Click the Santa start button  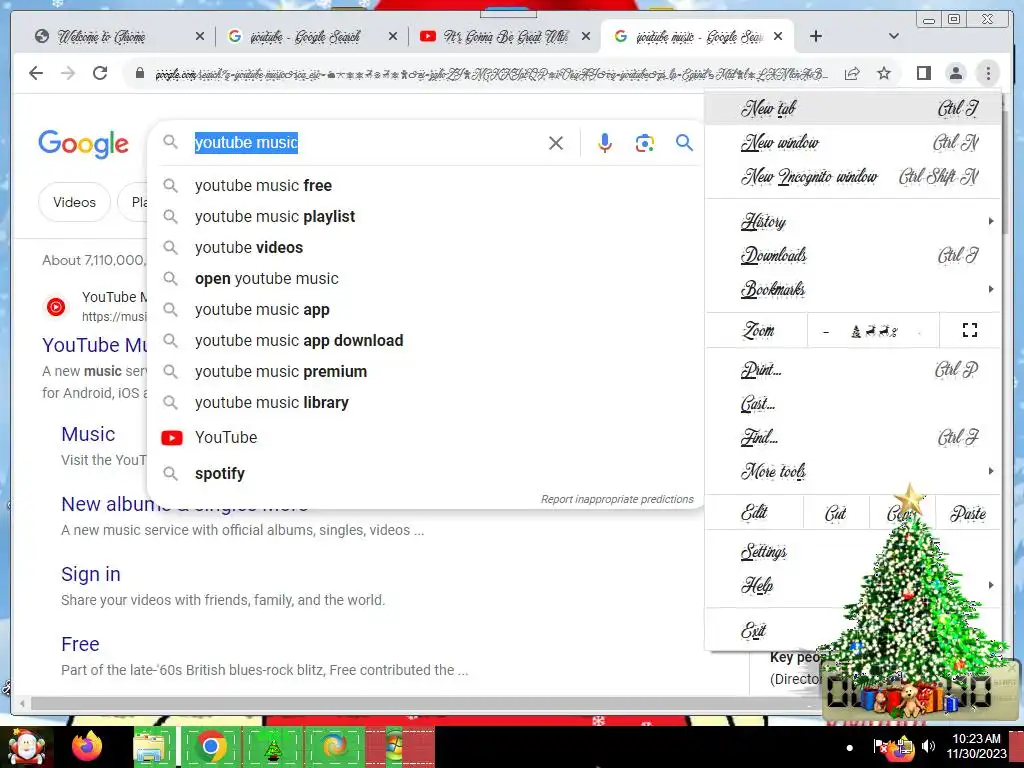click(25, 746)
